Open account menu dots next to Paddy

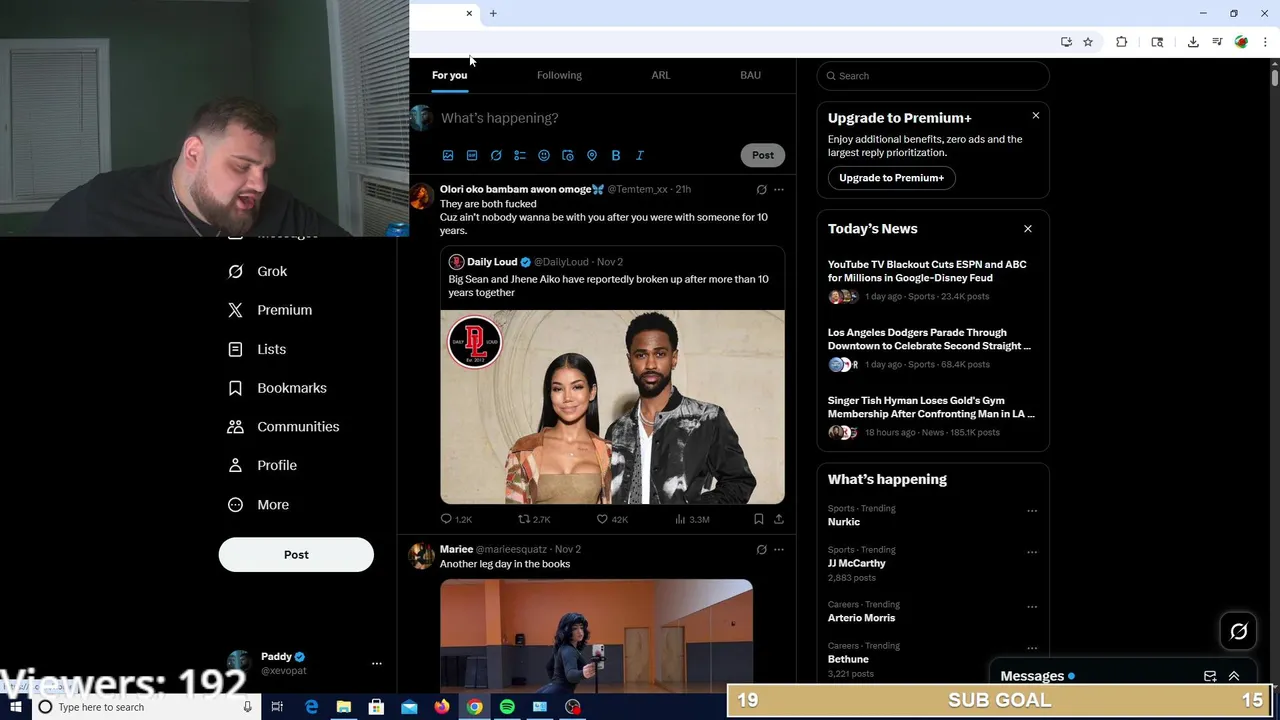click(x=377, y=663)
